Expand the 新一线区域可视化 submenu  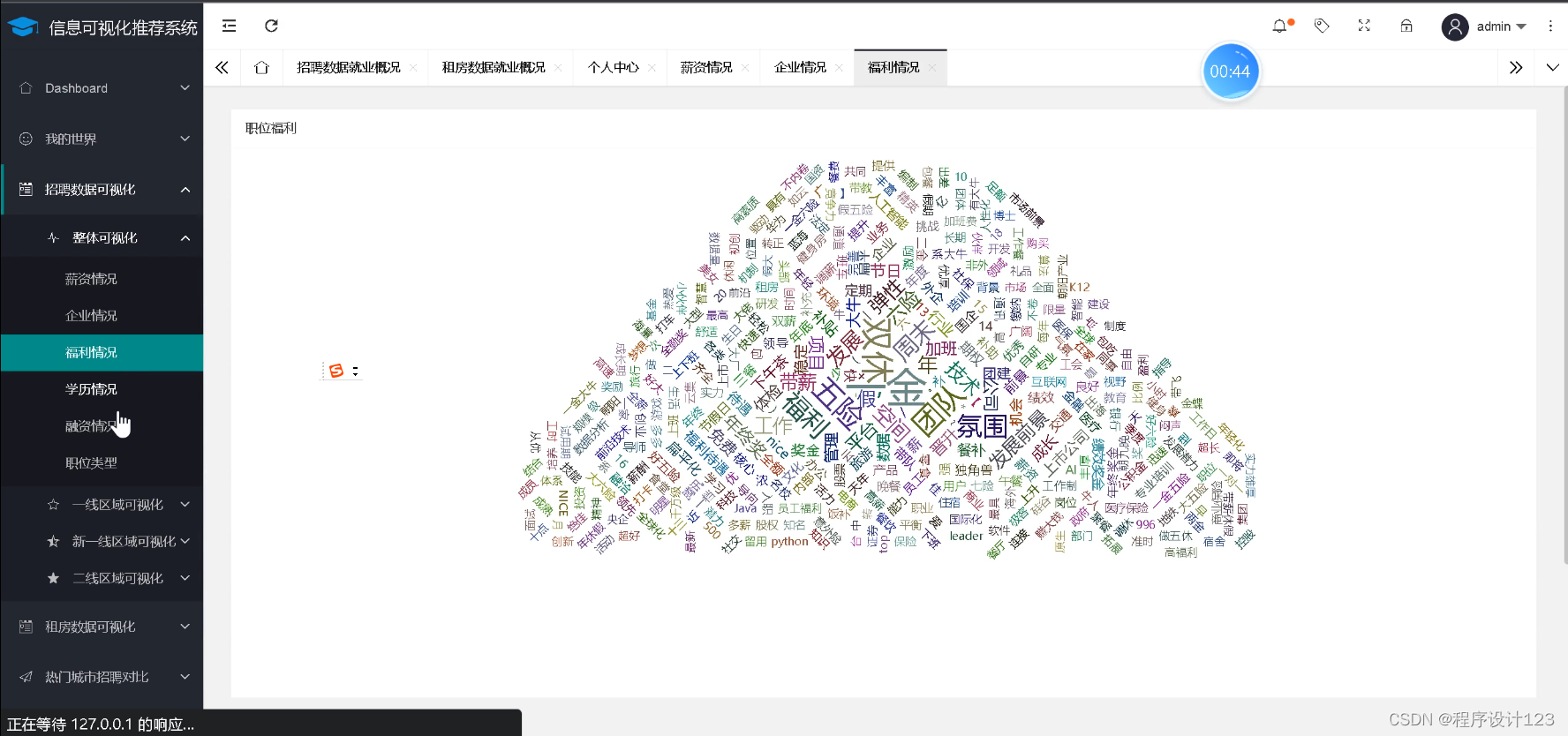click(x=185, y=542)
